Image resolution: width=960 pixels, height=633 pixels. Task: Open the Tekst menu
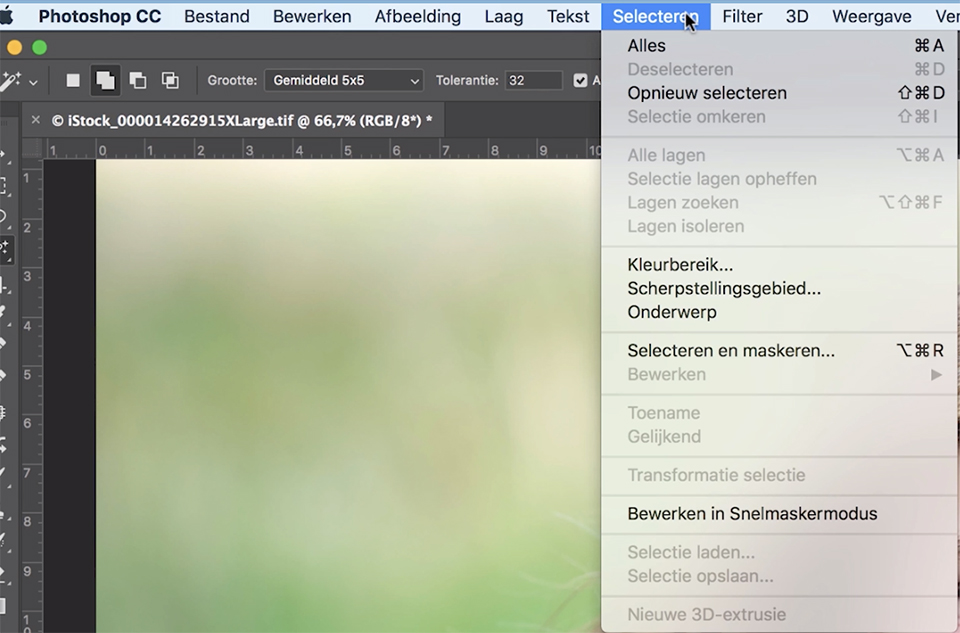[568, 16]
